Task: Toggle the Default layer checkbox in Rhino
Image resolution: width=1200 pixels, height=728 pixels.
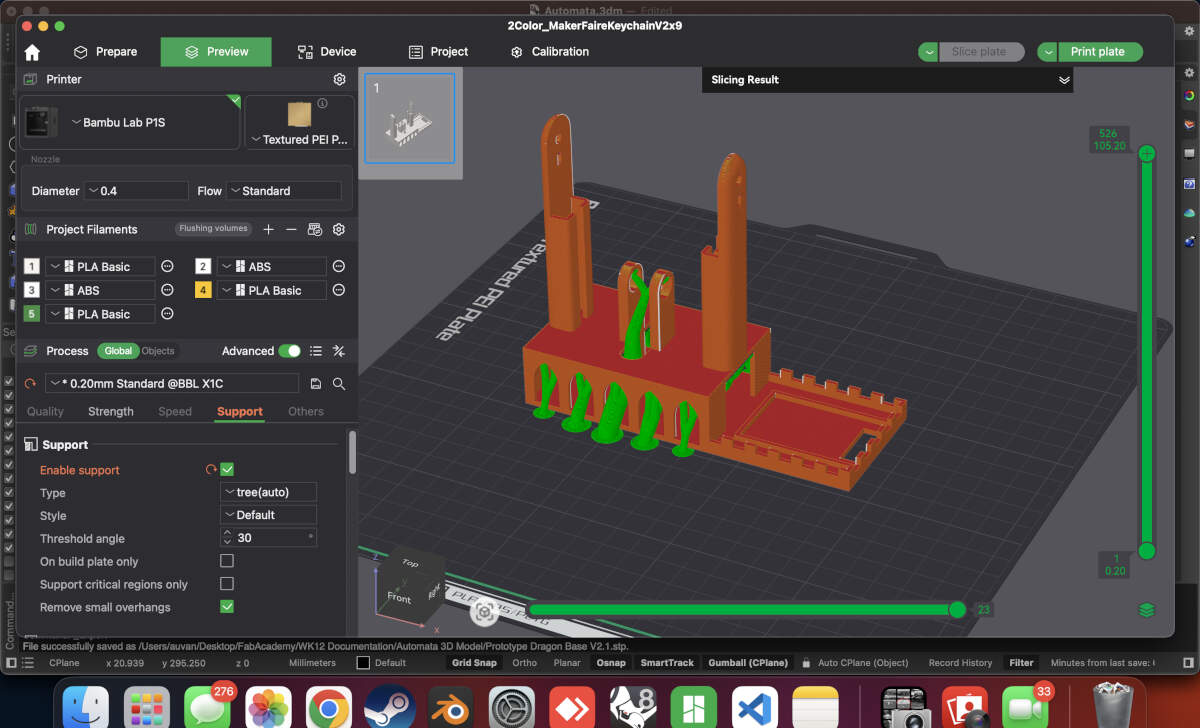Action: [363, 663]
